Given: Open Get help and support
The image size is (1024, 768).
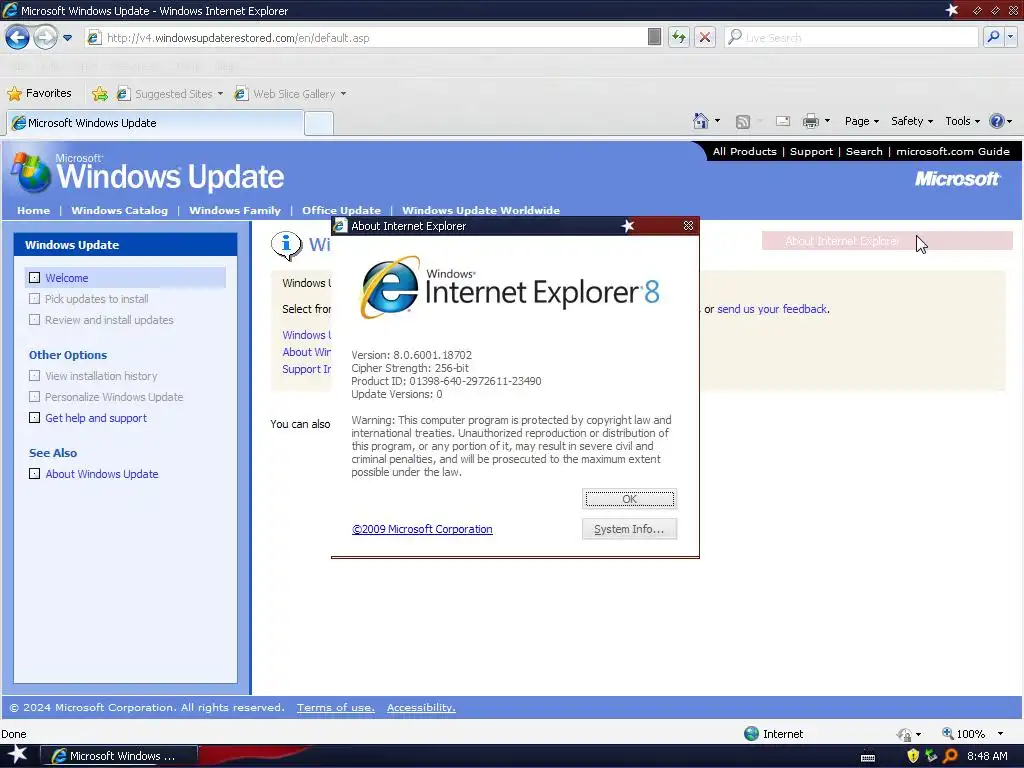Looking at the screenshot, I should point(95,418).
